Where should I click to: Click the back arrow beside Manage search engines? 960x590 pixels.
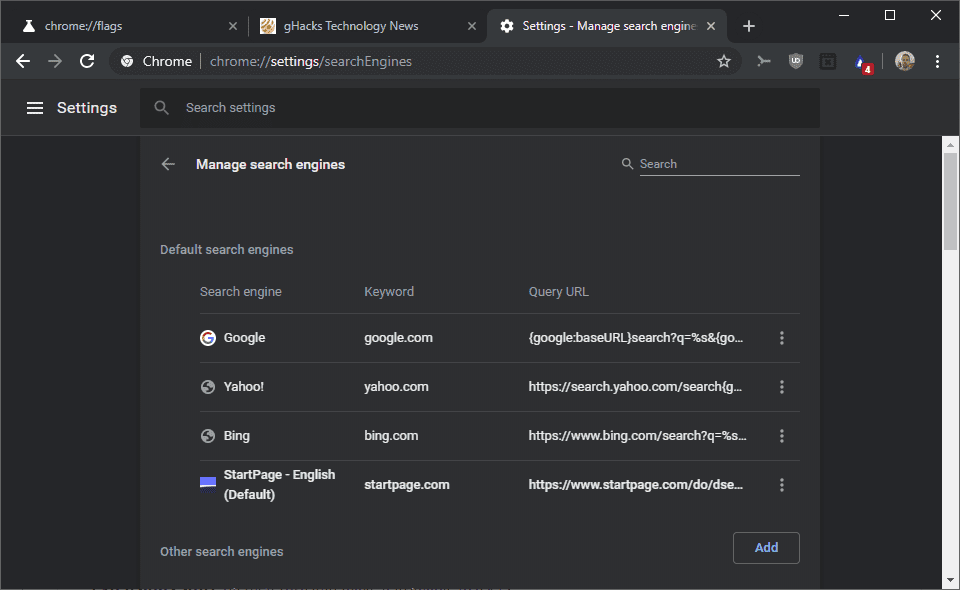(168, 164)
